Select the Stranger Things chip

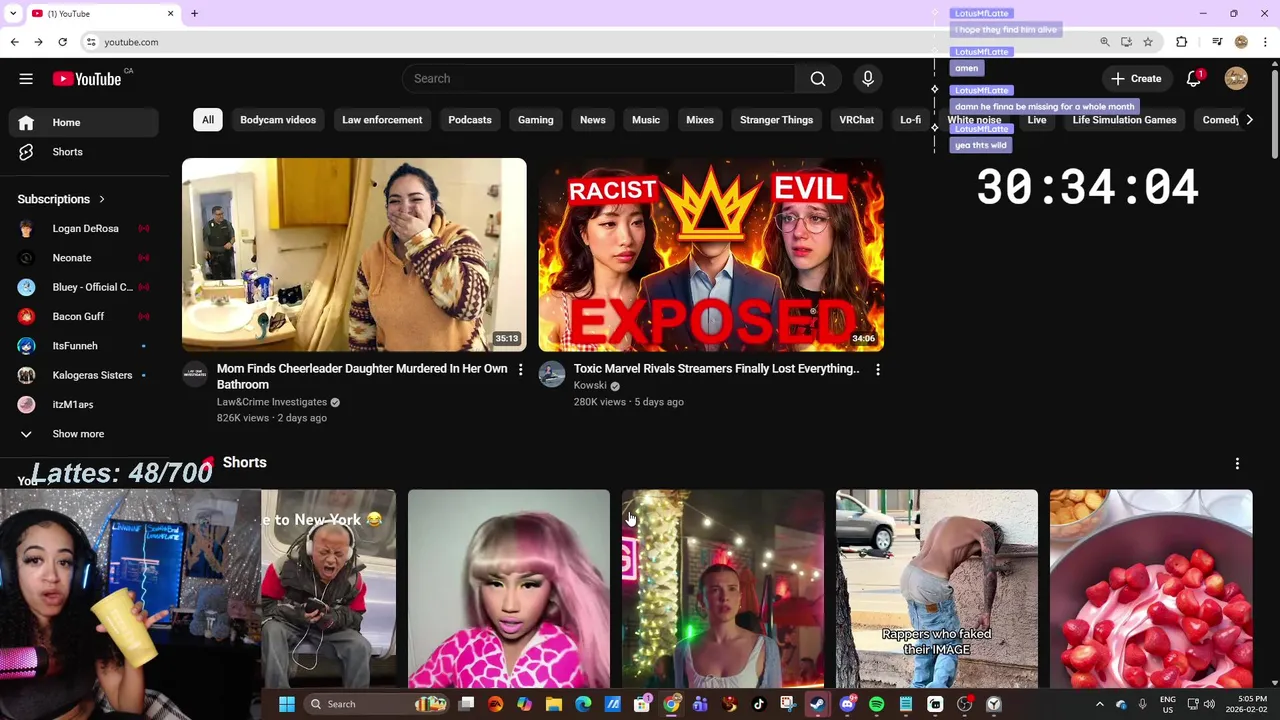(x=776, y=120)
